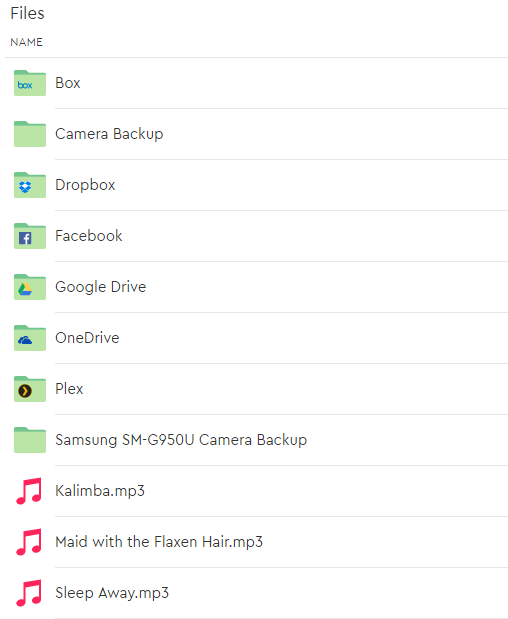508x619 pixels.
Task: Open the OneDrive folder icon
Action: (x=30, y=338)
